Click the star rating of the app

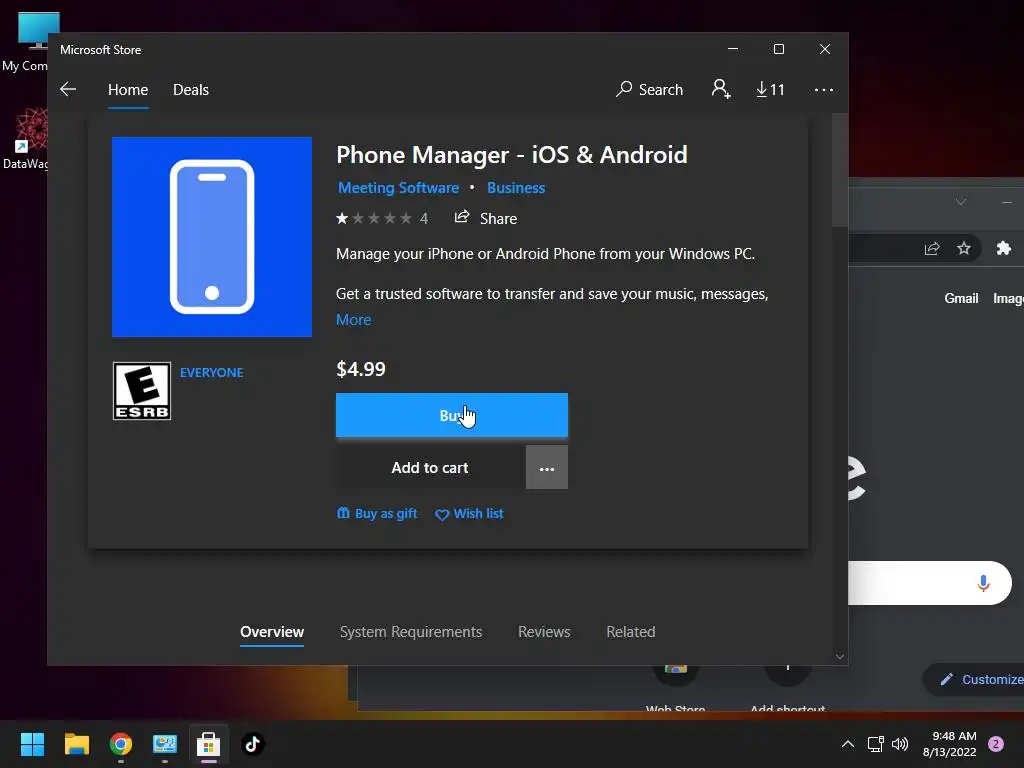click(x=374, y=218)
